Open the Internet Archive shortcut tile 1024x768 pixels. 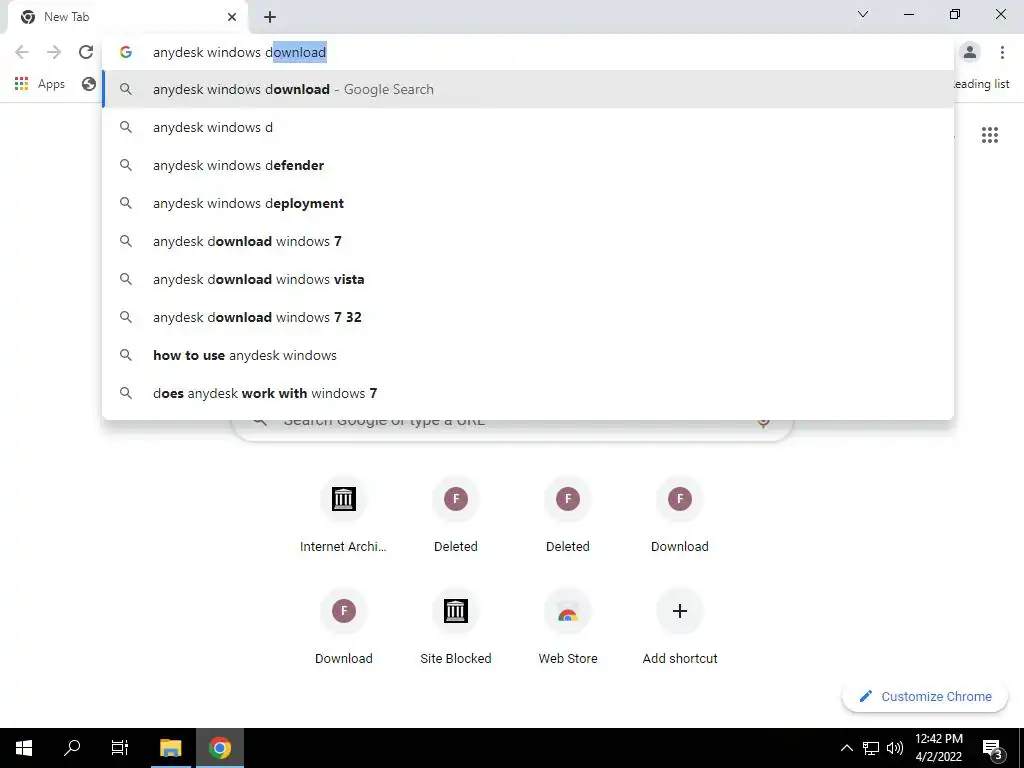[344, 515]
